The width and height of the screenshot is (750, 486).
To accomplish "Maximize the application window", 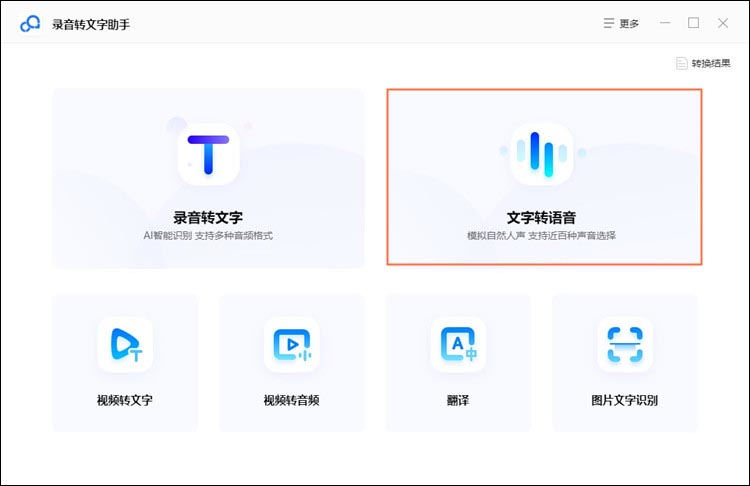I will [x=694, y=23].
